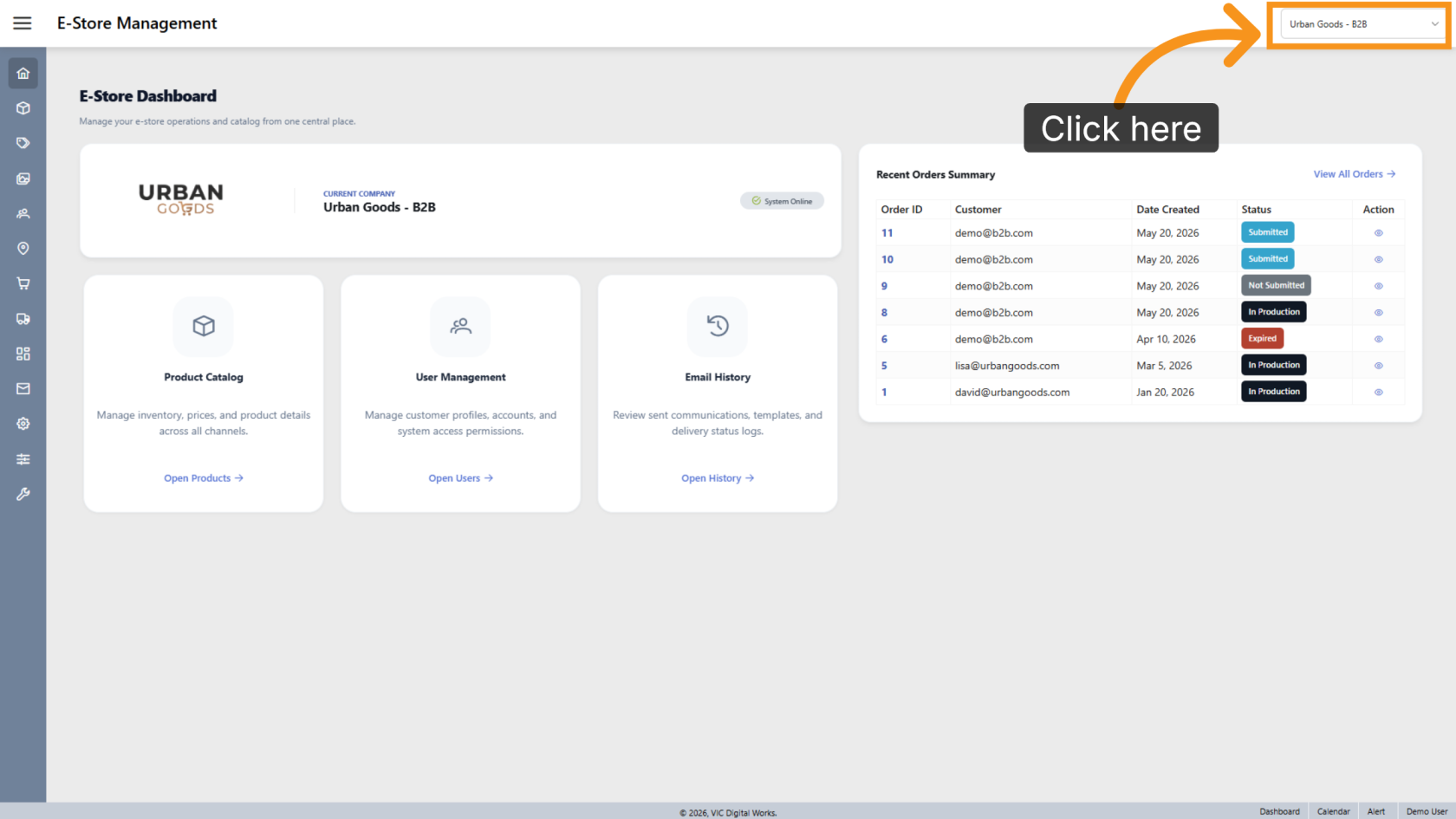
Task: Open order ID 10 link
Action: [x=887, y=259]
